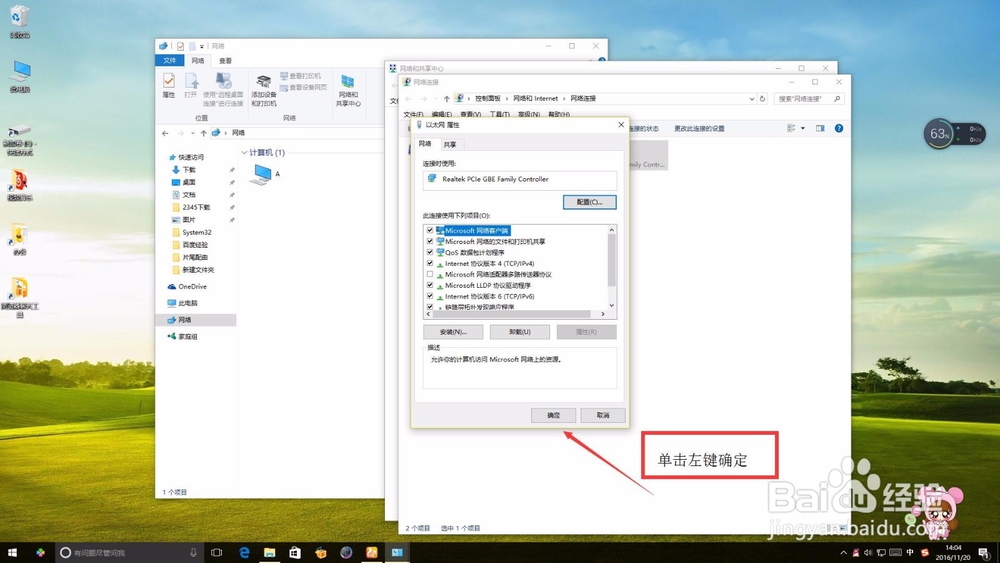Click 控制面板 in the 网络连接 breadcrumb

[488, 99]
